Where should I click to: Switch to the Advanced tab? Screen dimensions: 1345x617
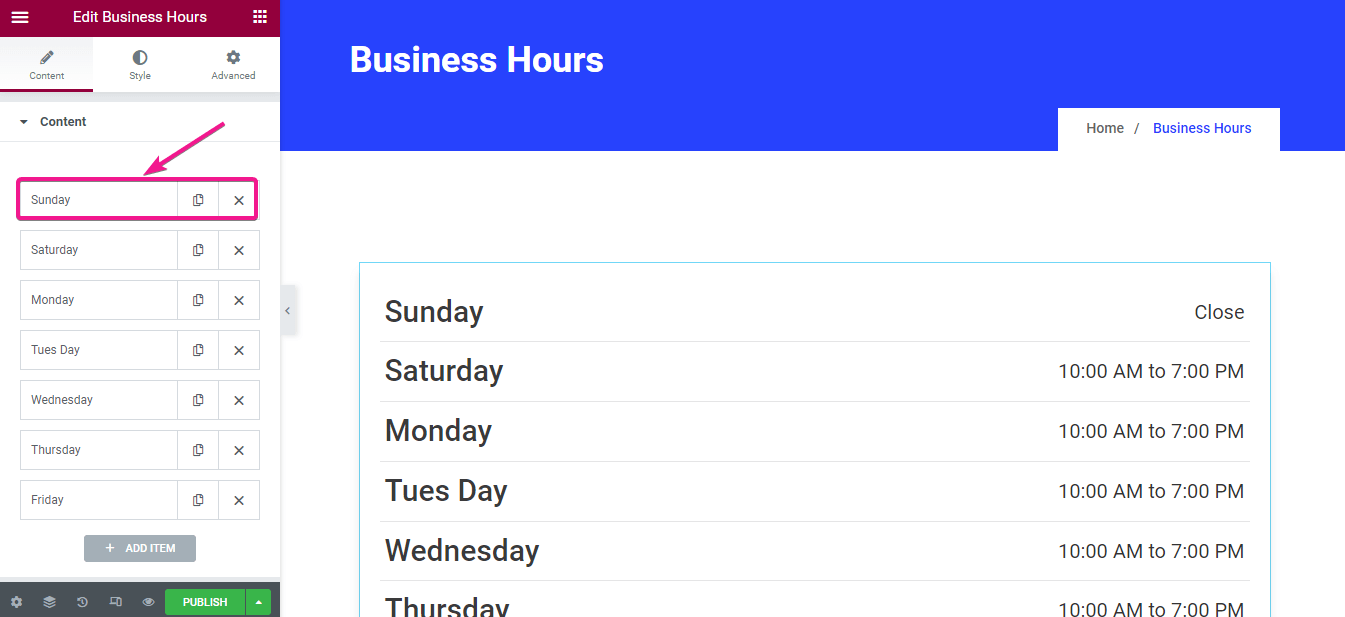233,65
